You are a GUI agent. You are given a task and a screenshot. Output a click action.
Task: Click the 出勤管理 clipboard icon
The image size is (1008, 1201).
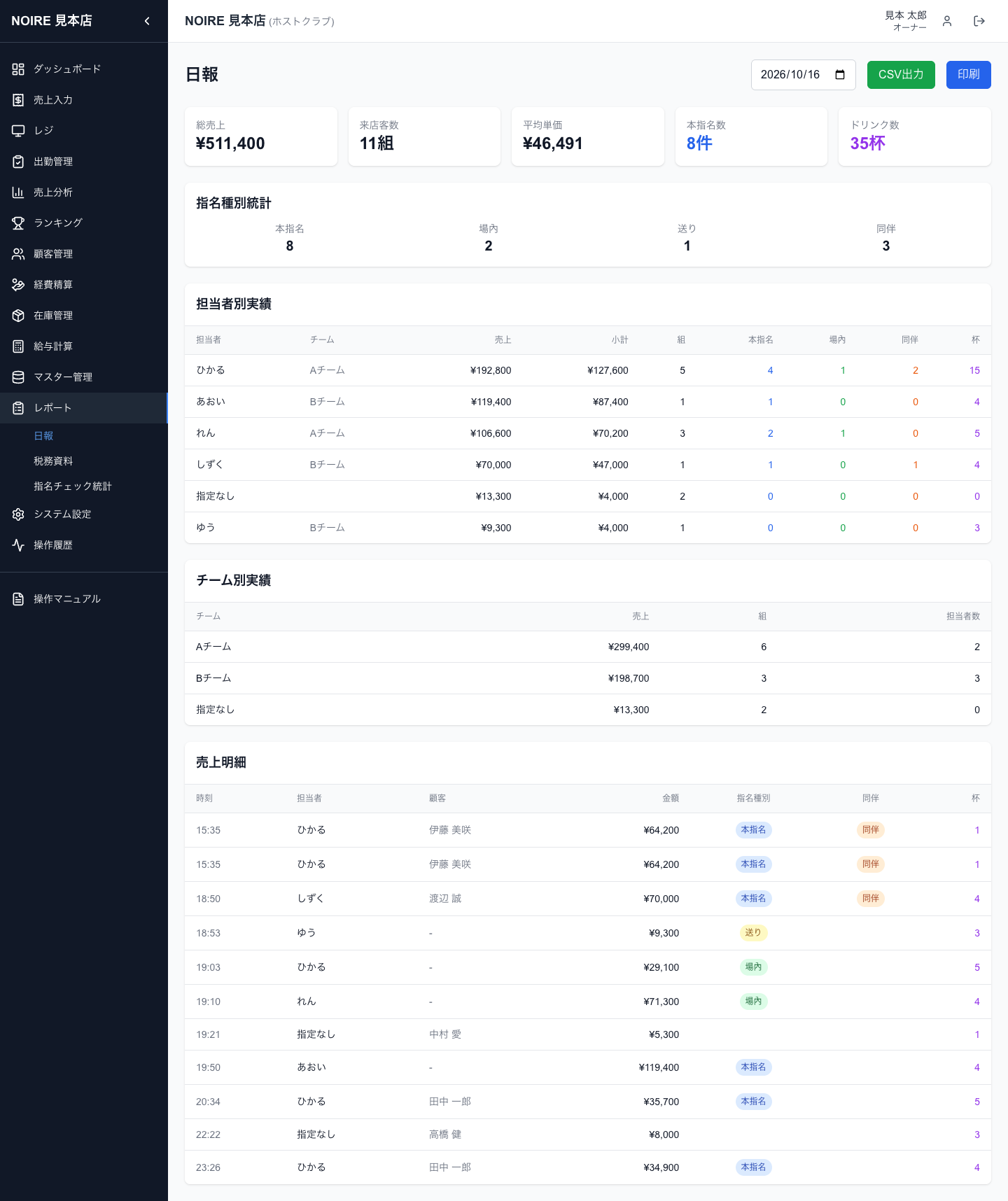(x=18, y=162)
